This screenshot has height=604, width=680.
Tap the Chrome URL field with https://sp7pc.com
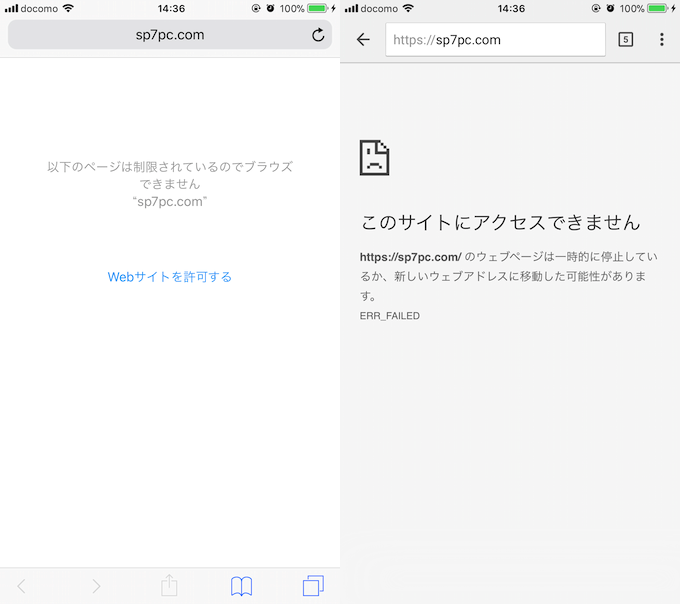coord(495,40)
